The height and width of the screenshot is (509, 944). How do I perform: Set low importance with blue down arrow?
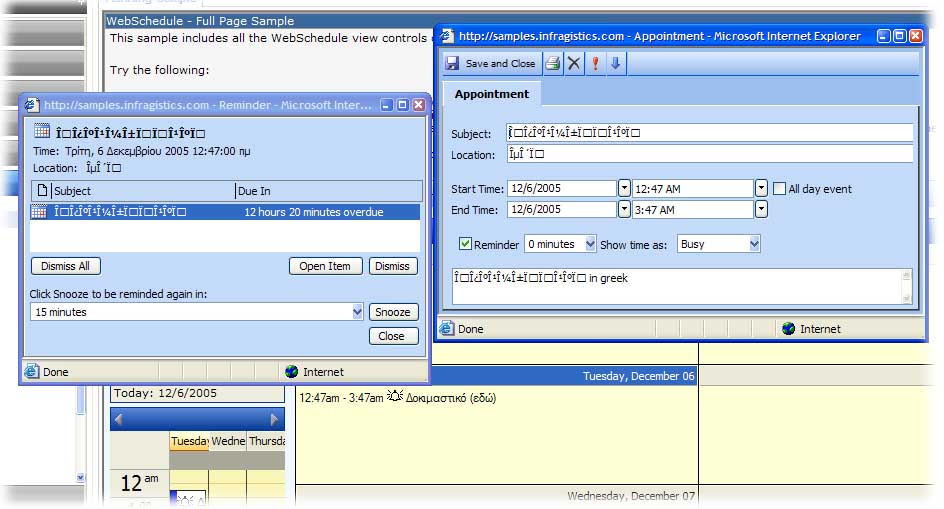point(615,63)
